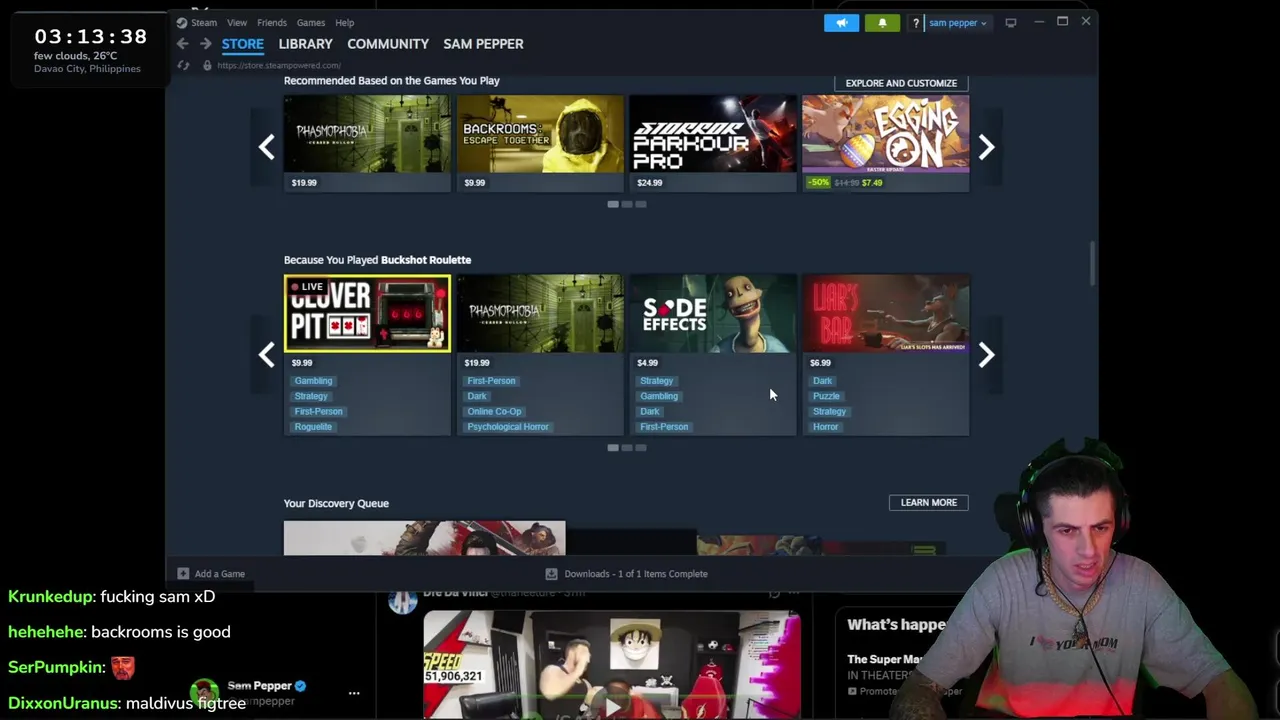The height and width of the screenshot is (720, 1280).
Task: Switch to the LIBRARY tab
Action: [306, 44]
